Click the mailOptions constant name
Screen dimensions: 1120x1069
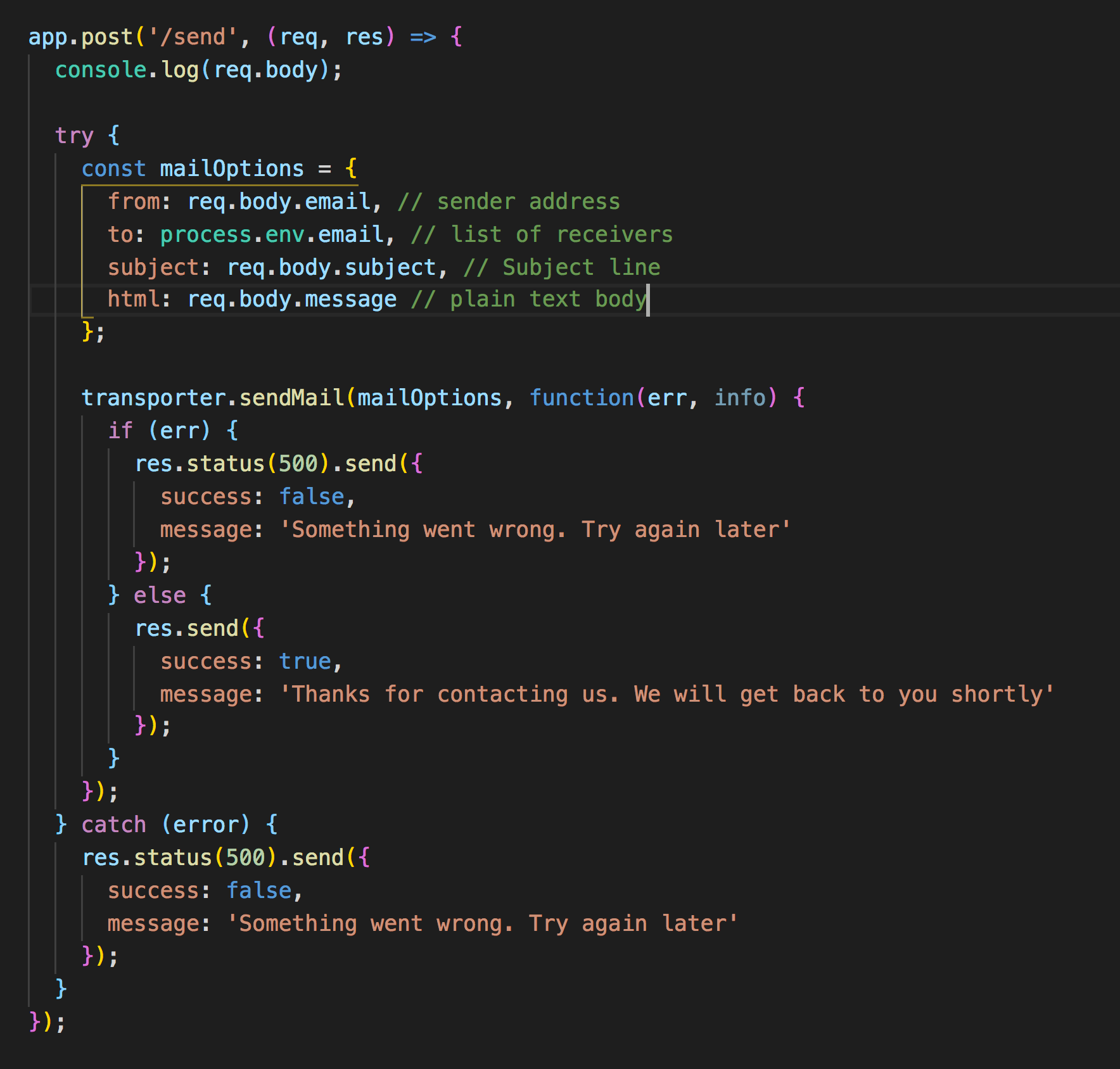pyautogui.click(x=231, y=168)
